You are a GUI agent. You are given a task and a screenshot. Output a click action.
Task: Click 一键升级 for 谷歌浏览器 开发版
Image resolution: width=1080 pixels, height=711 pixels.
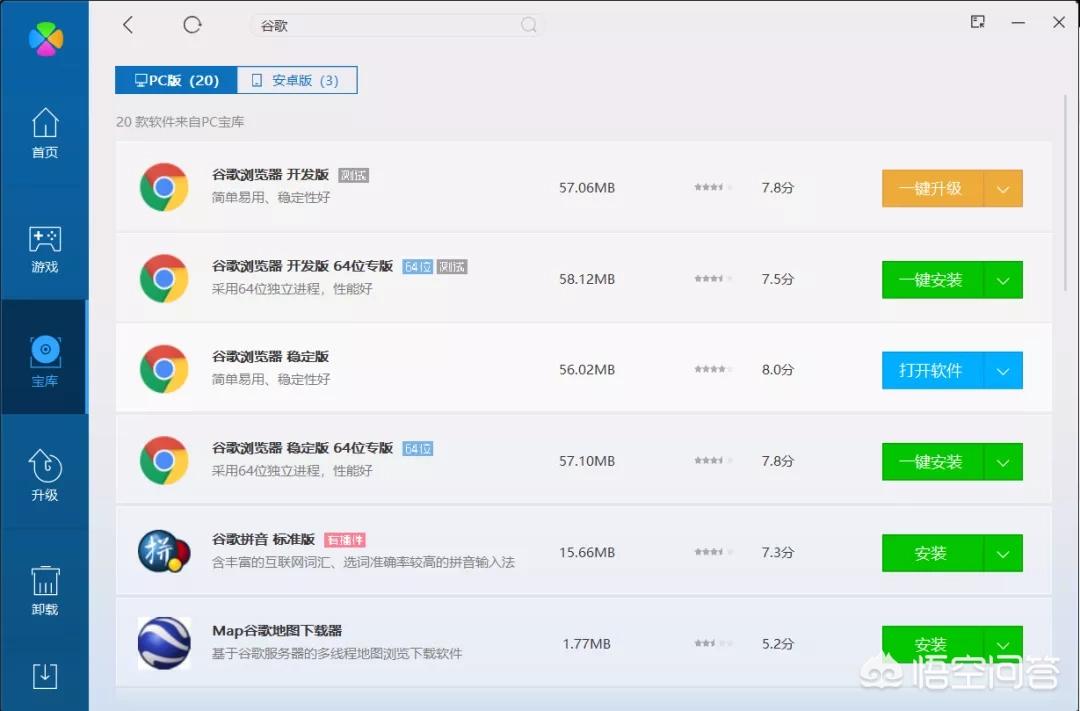click(x=931, y=188)
